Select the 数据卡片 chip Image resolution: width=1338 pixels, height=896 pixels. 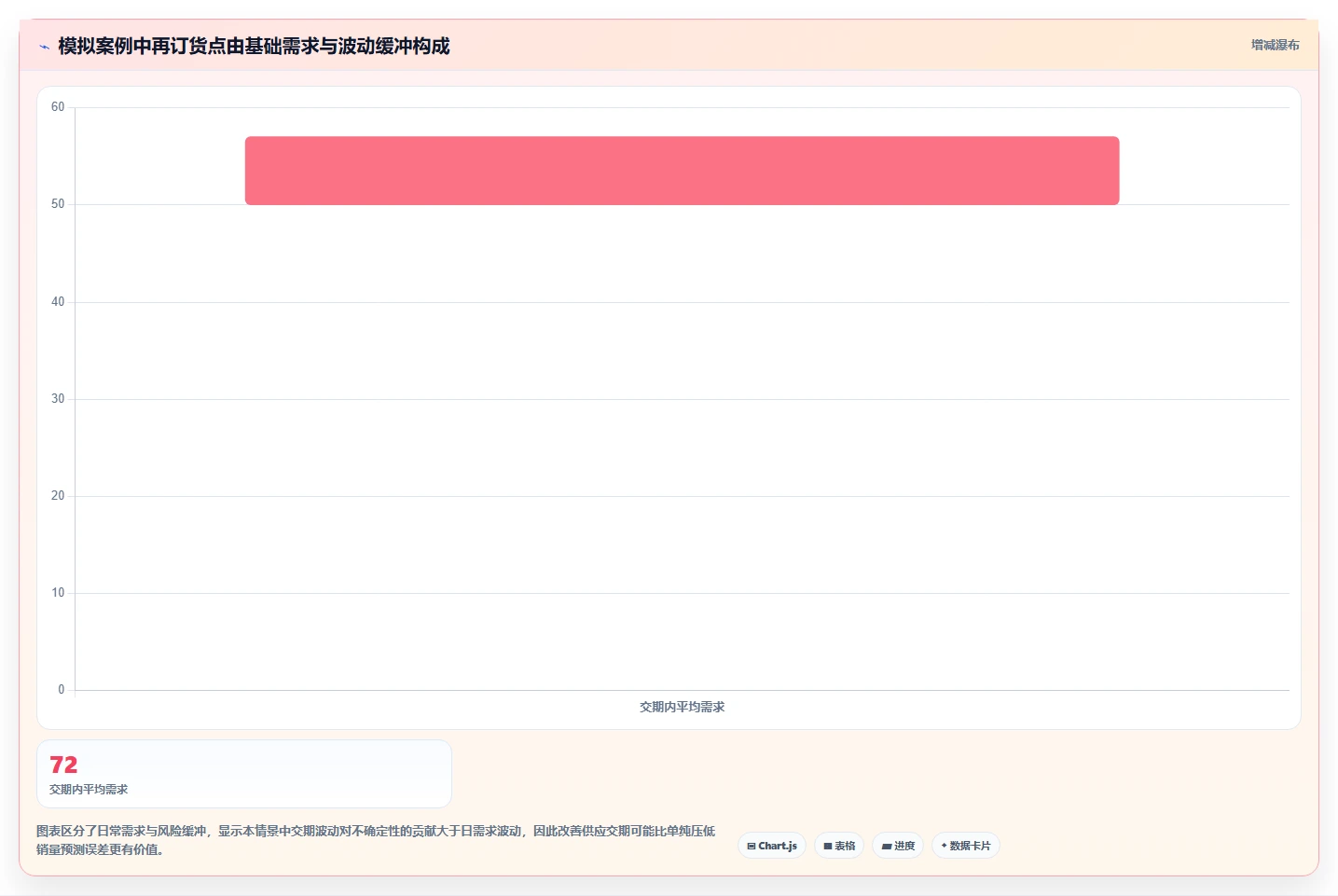[966, 846]
